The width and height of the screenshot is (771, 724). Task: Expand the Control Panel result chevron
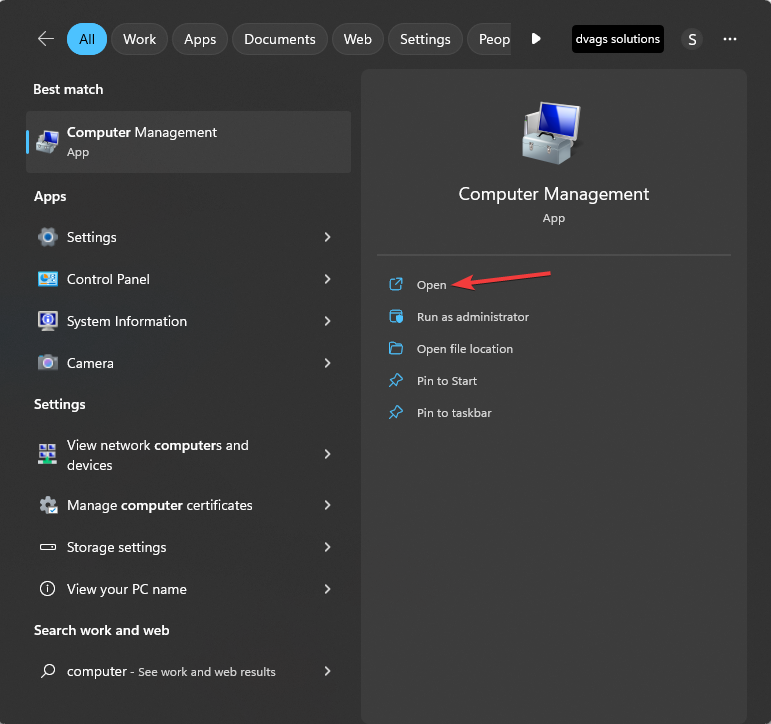click(327, 279)
